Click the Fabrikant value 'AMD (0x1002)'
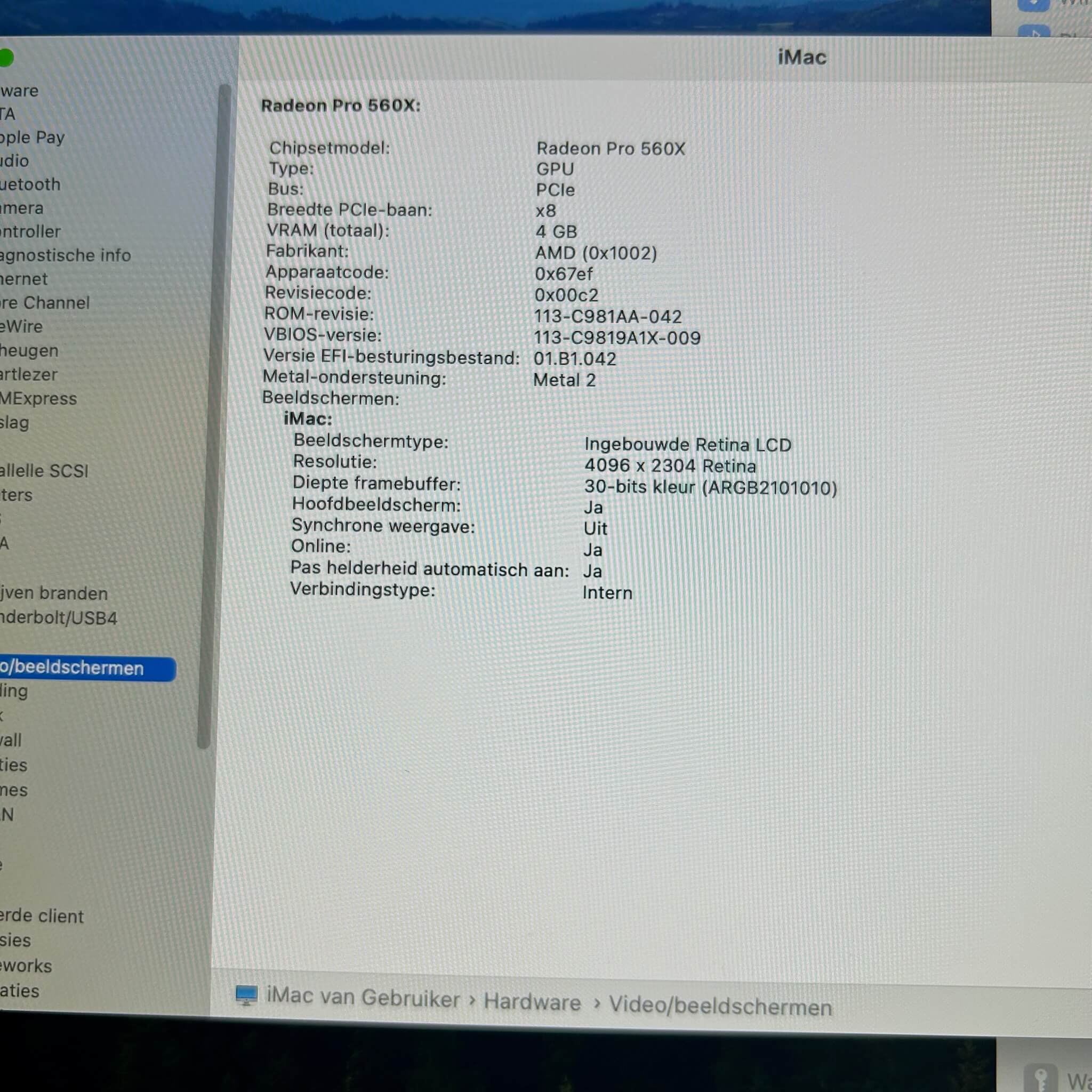Viewport: 1092px width, 1092px height. pos(596,253)
